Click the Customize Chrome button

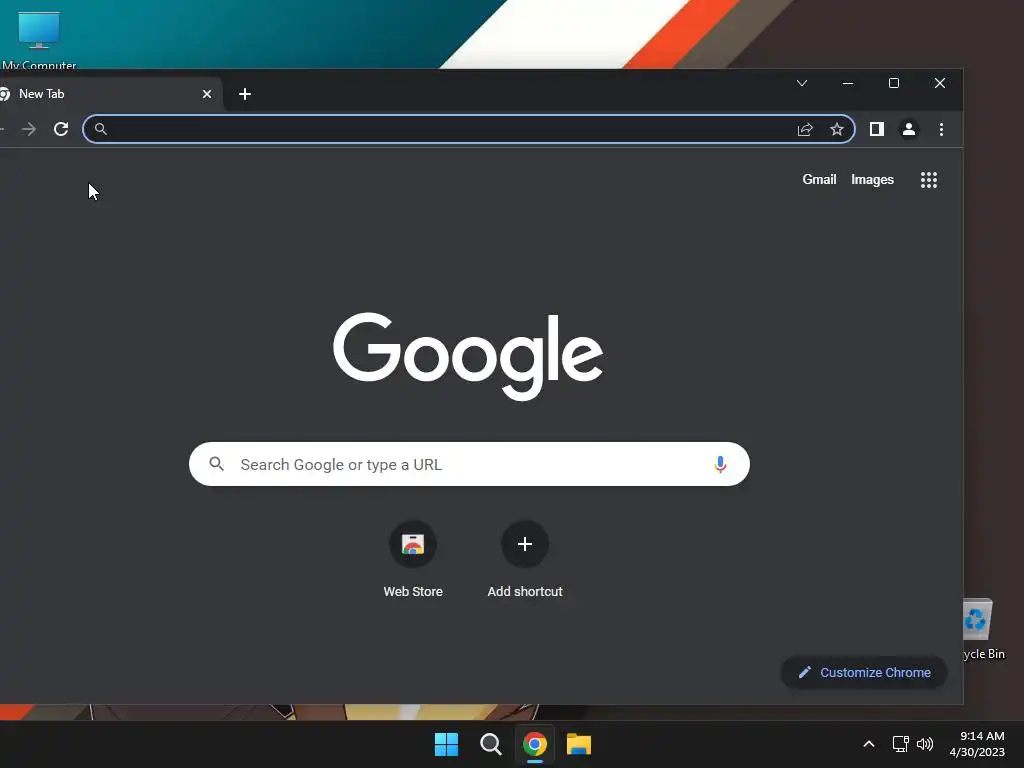pos(864,672)
